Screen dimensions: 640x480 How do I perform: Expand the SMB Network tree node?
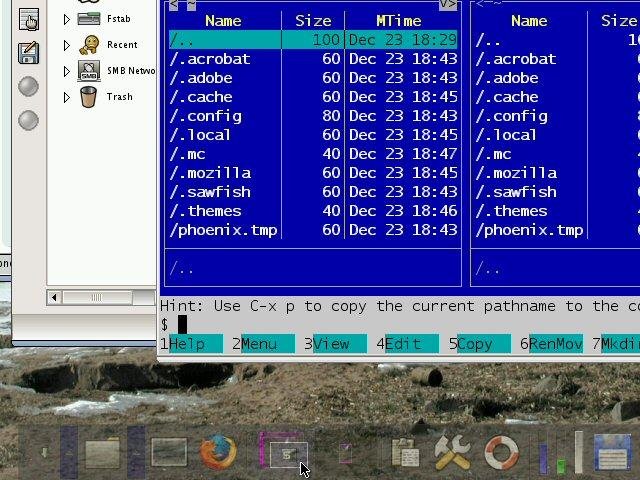[67, 71]
